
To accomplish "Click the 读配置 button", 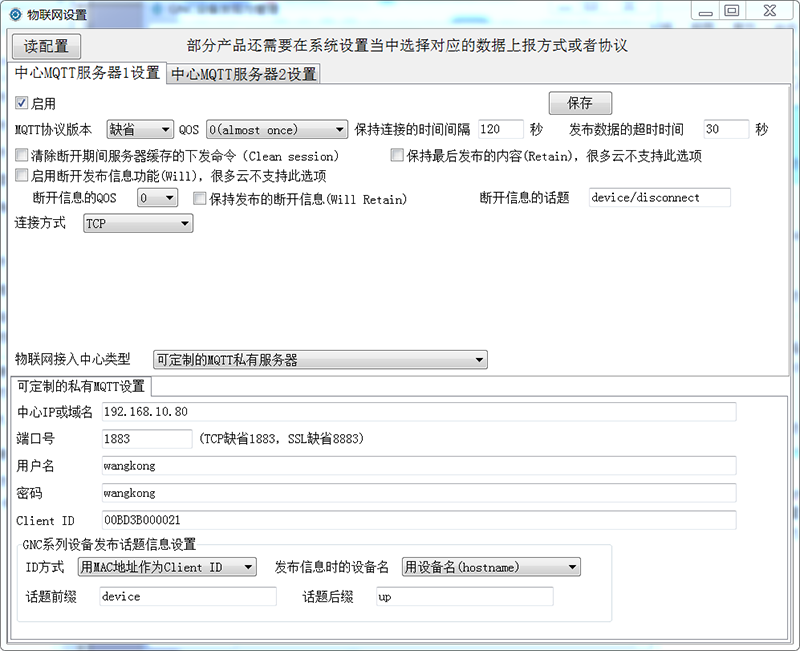I will (46, 46).
